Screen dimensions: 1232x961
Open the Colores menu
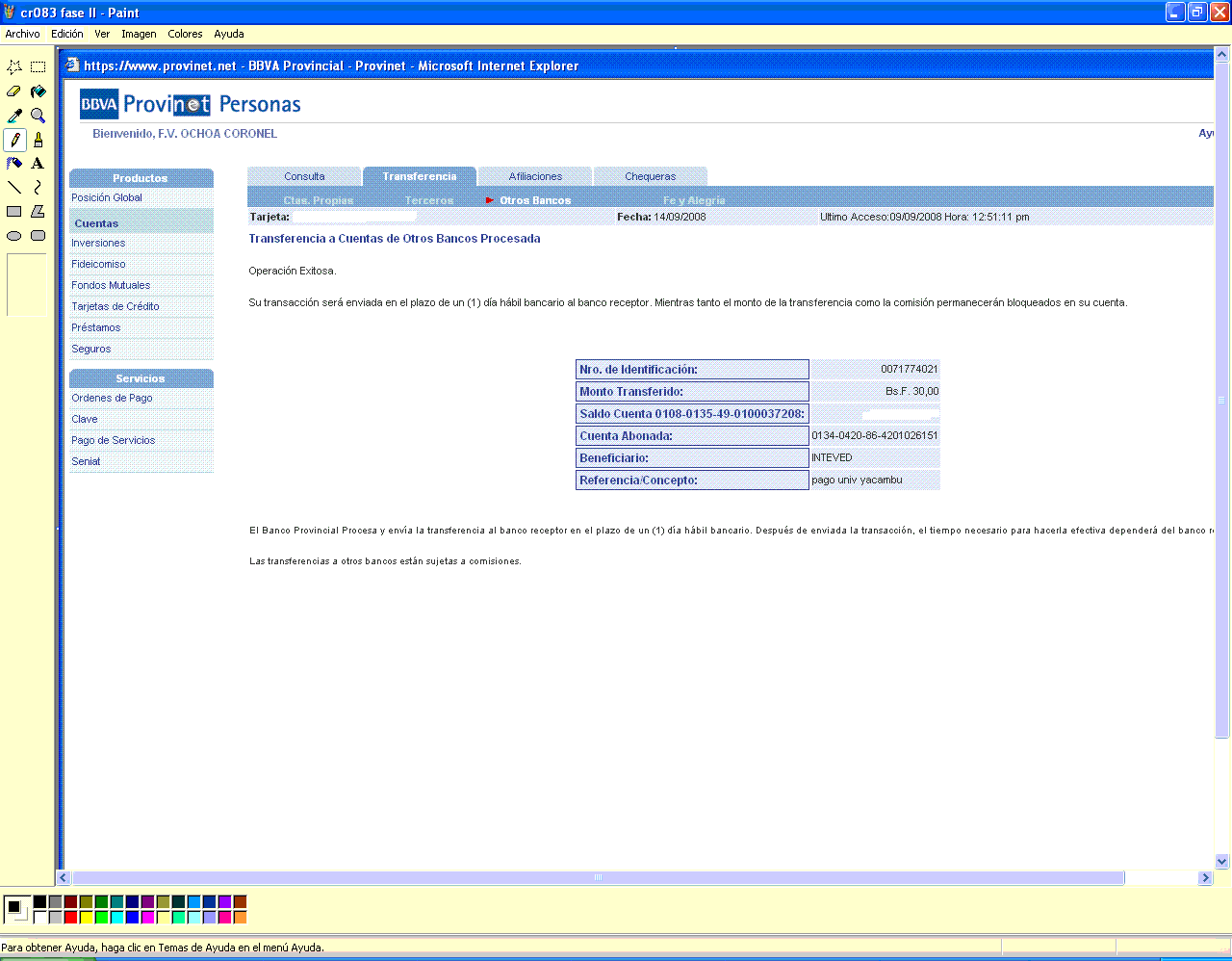185,34
